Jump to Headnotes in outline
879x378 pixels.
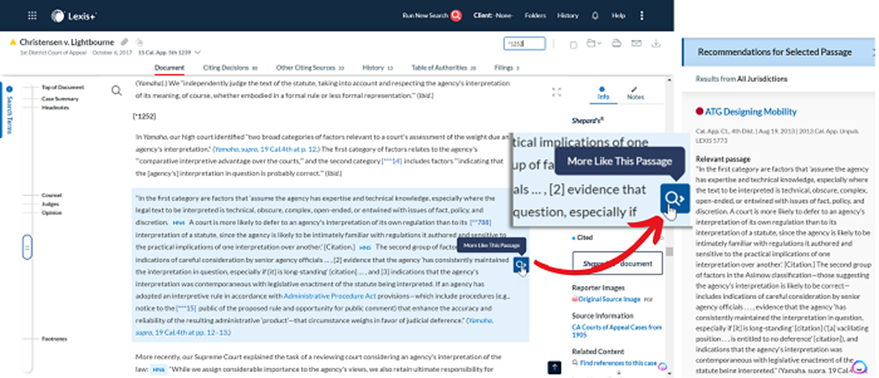pyautogui.click(x=55, y=107)
